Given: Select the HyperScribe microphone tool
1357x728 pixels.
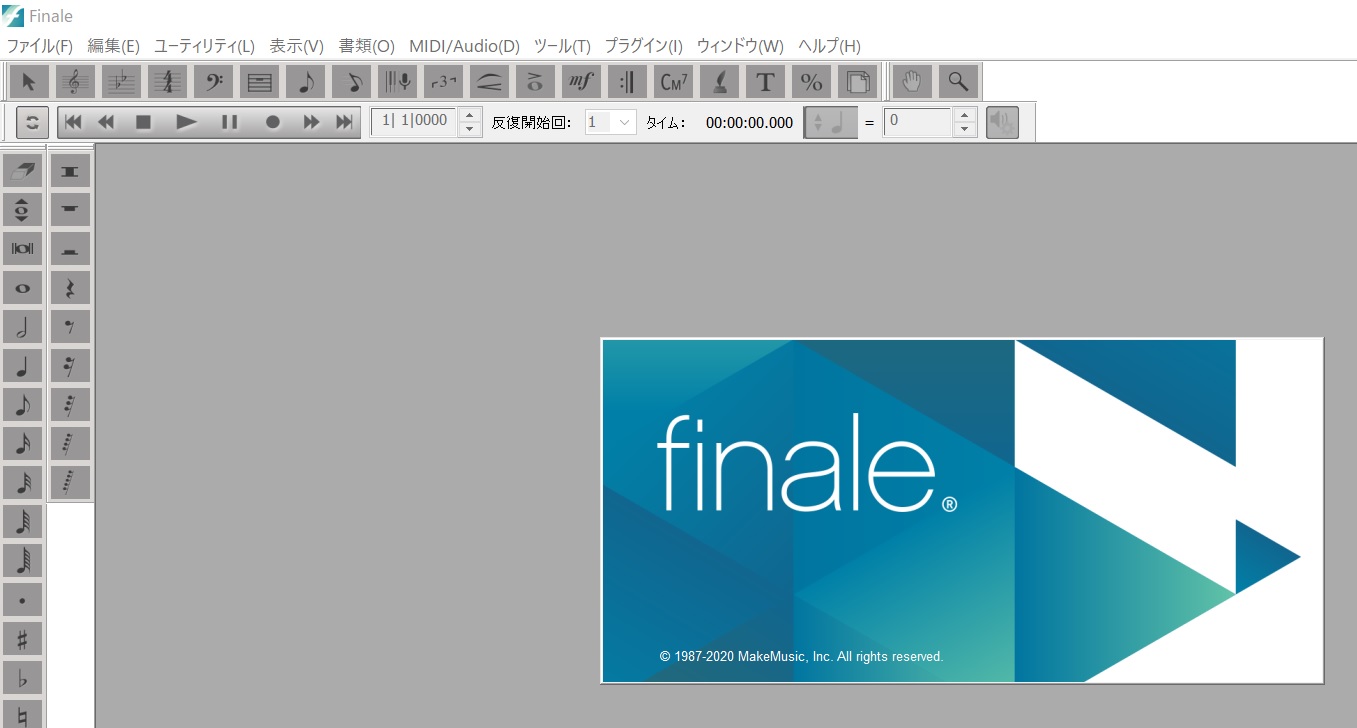Looking at the screenshot, I should (397, 81).
